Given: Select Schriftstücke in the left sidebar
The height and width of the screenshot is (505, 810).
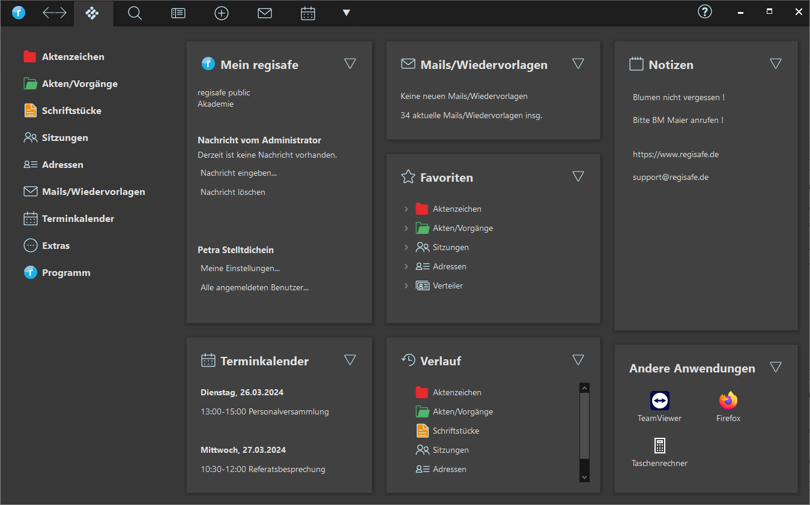Looking at the screenshot, I should click(71, 111).
